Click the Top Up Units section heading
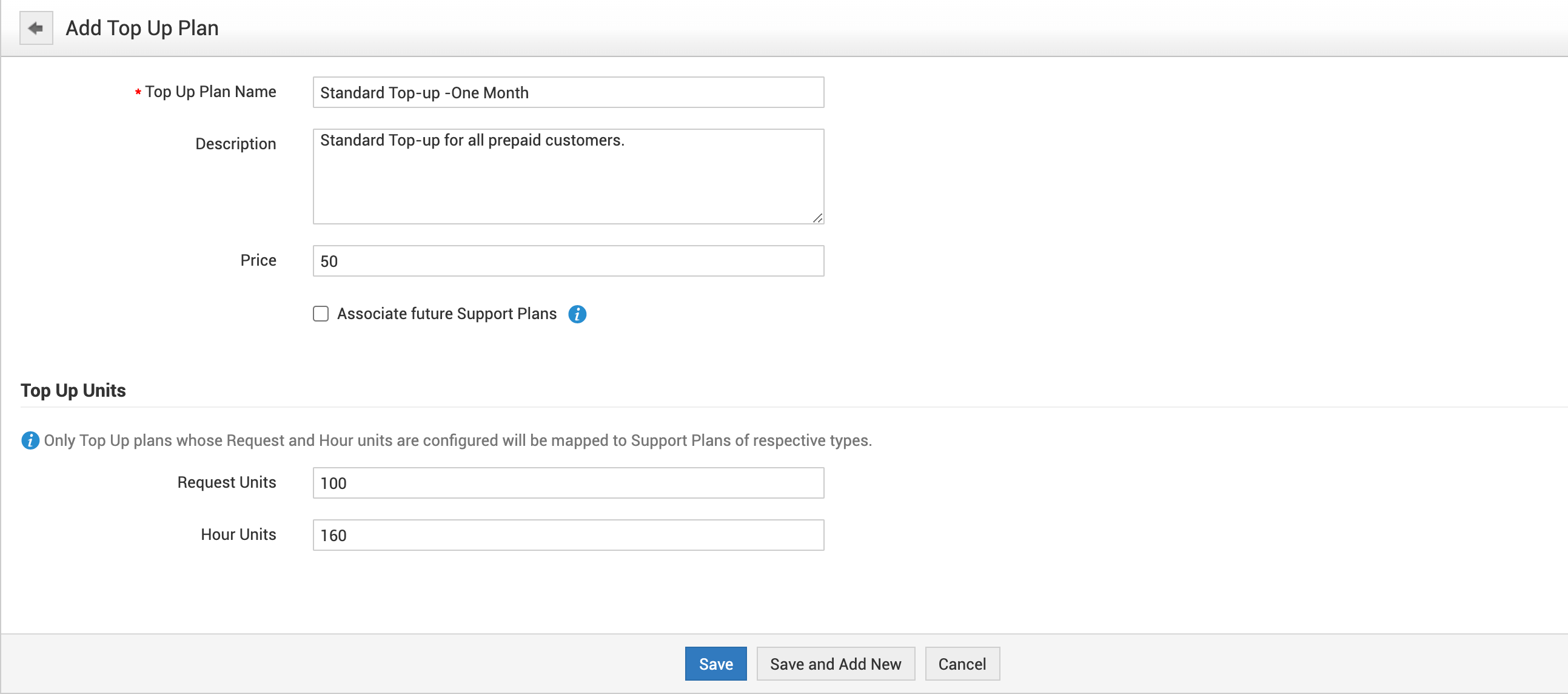 click(x=73, y=390)
